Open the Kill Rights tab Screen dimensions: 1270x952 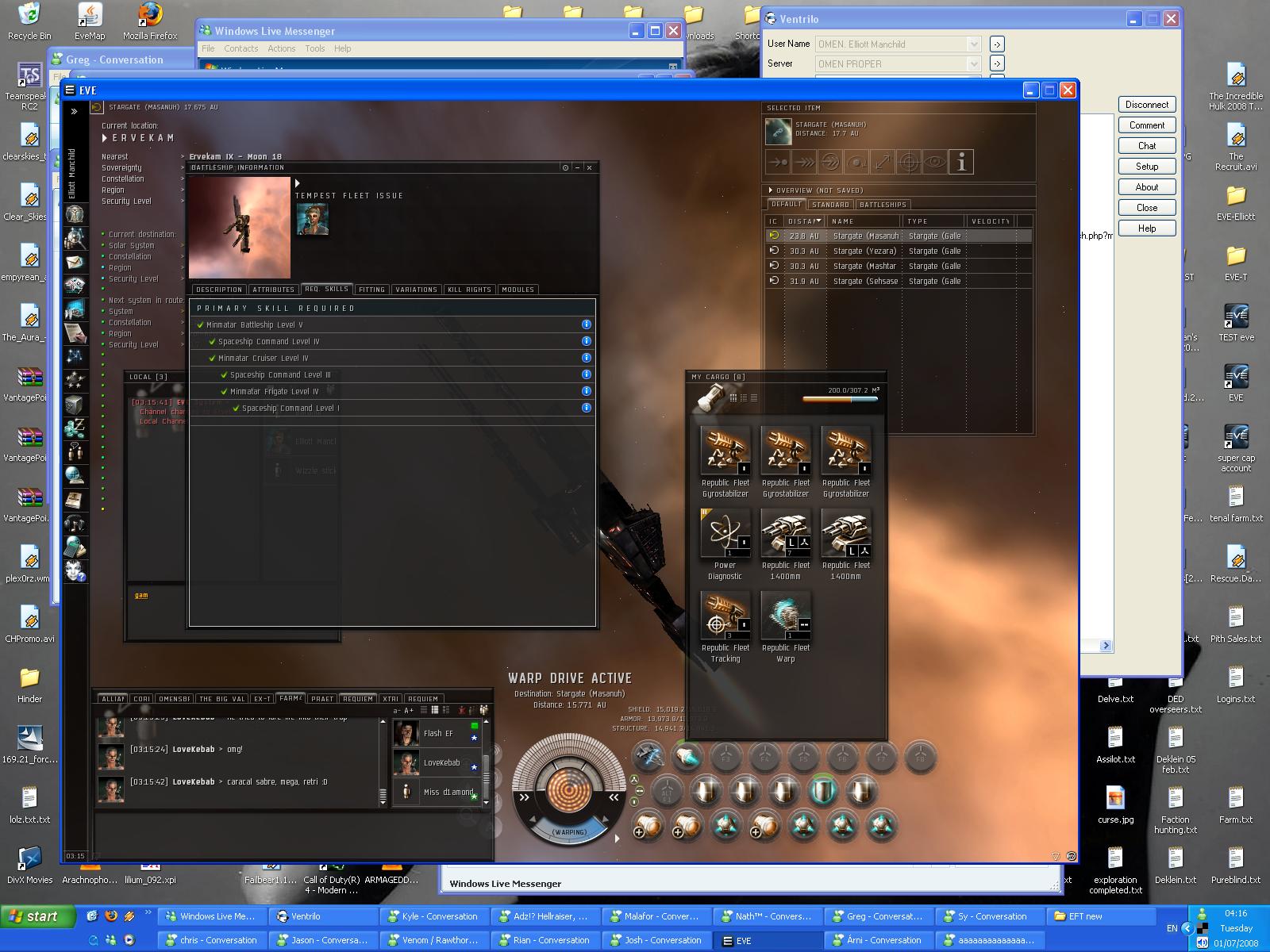[x=470, y=290]
